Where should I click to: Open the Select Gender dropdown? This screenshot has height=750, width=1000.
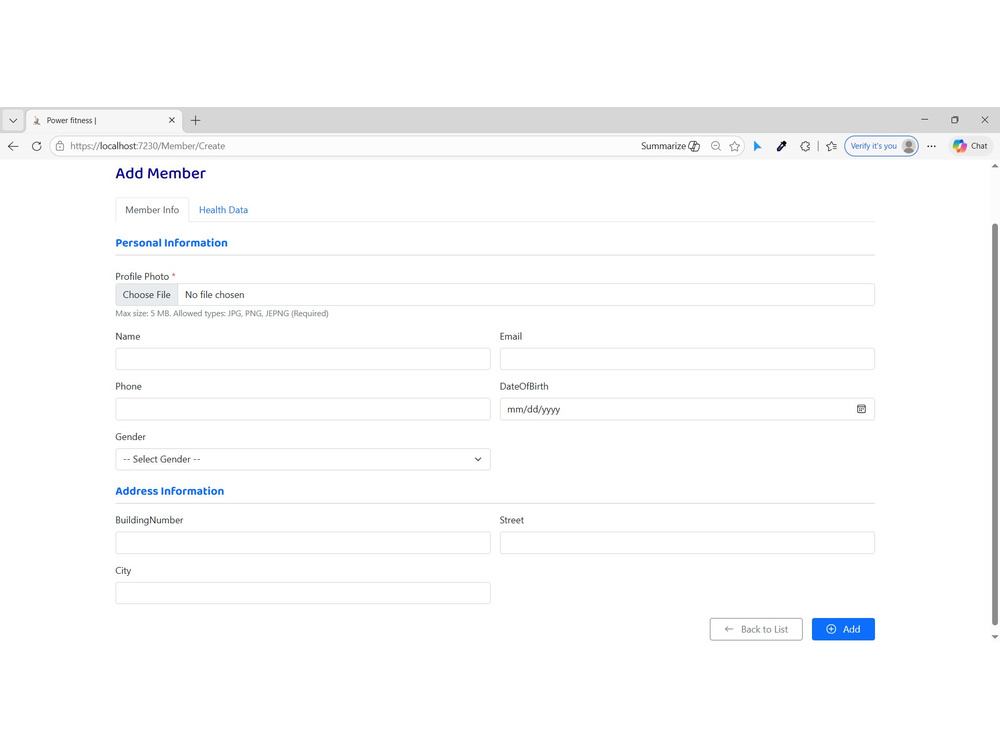point(303,459)
